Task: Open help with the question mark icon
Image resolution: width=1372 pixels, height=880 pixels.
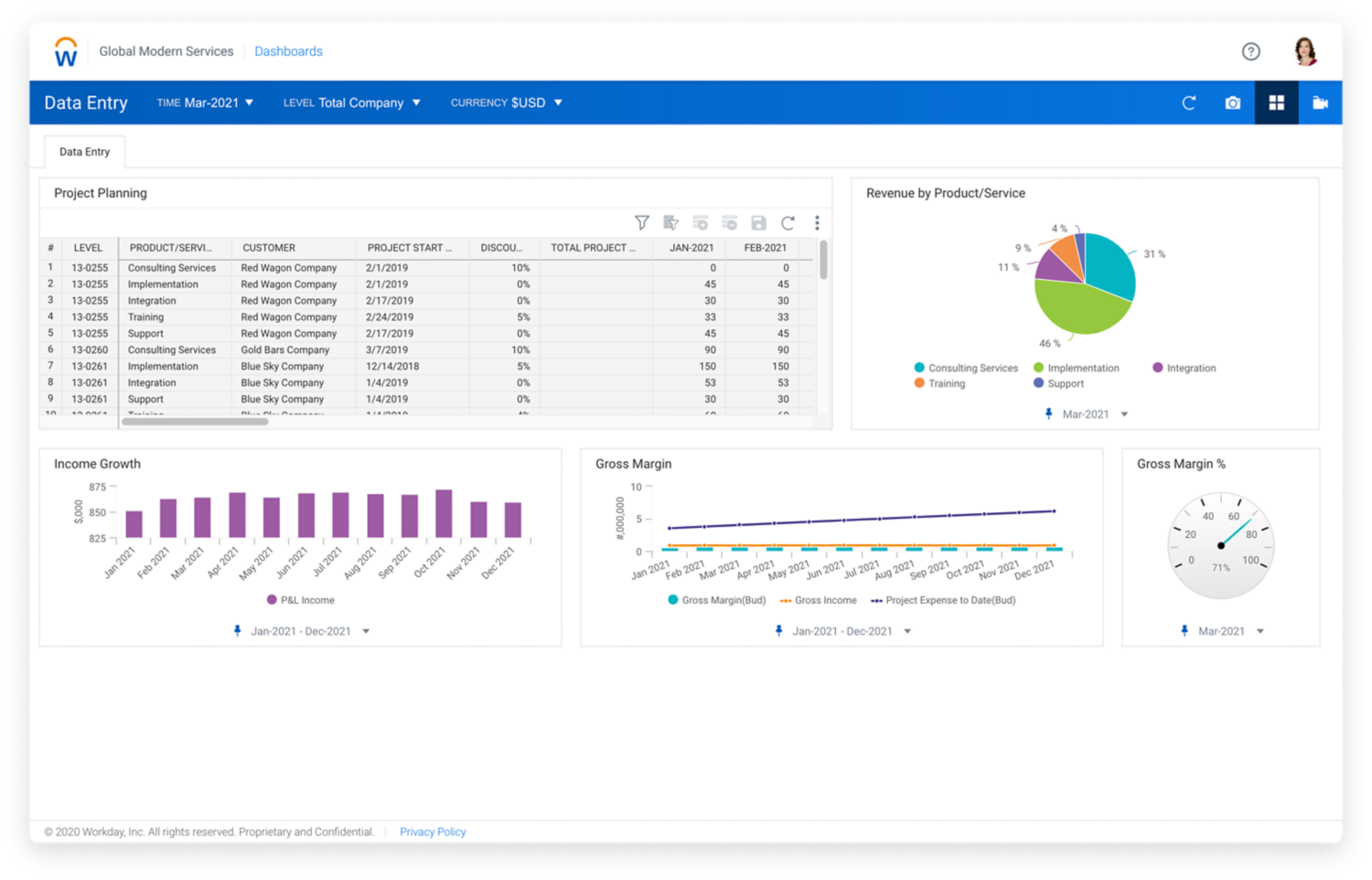Action: pos(1250,52)
